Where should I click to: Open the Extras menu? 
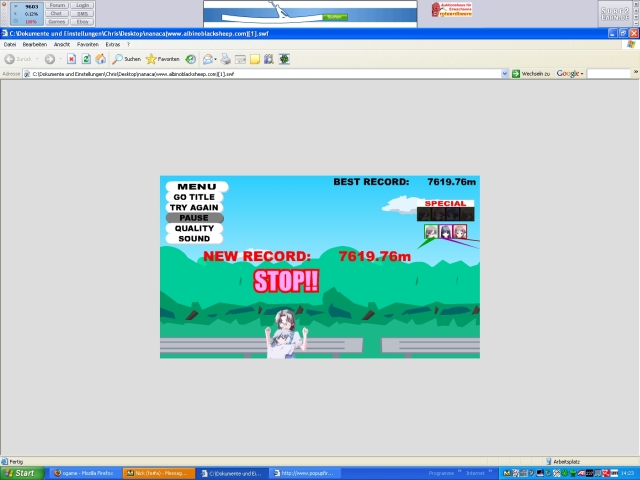pos(113,44)
